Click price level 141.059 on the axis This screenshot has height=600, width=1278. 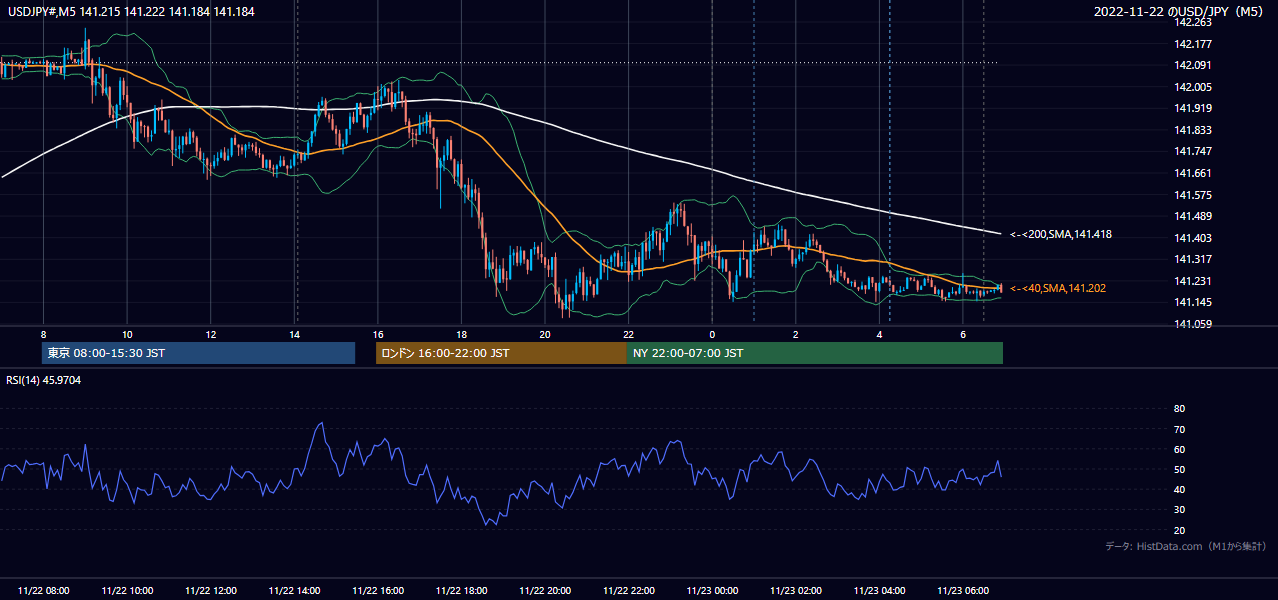(1192, 324)
